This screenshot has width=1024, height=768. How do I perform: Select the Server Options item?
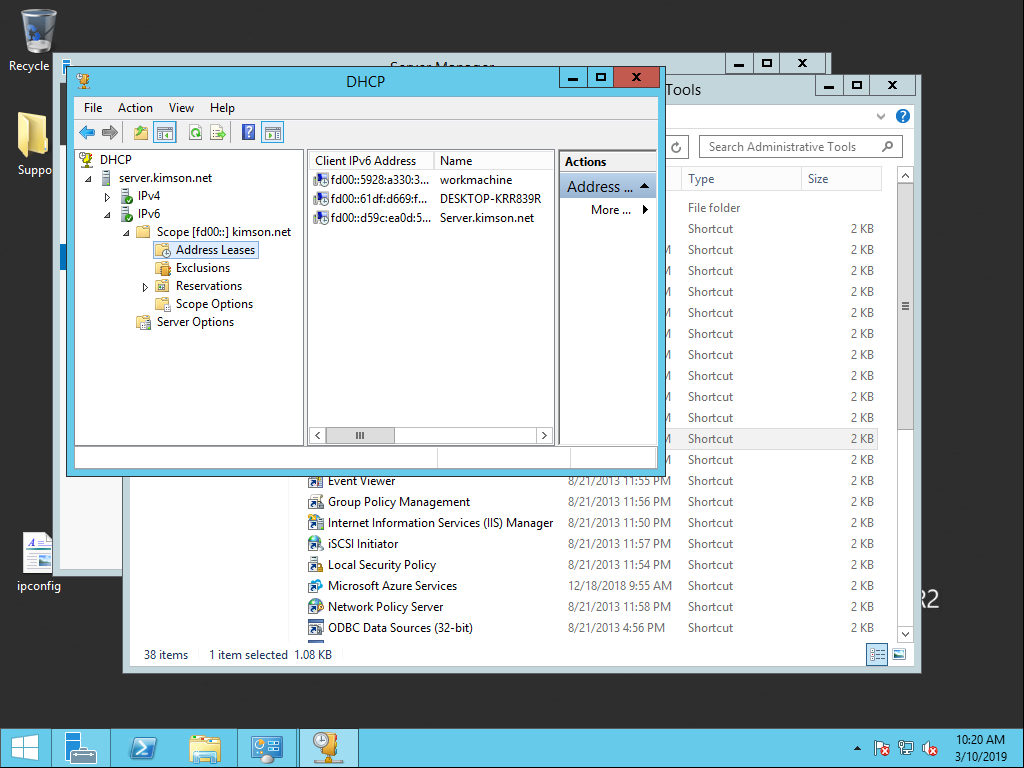[x=195, y=322]
